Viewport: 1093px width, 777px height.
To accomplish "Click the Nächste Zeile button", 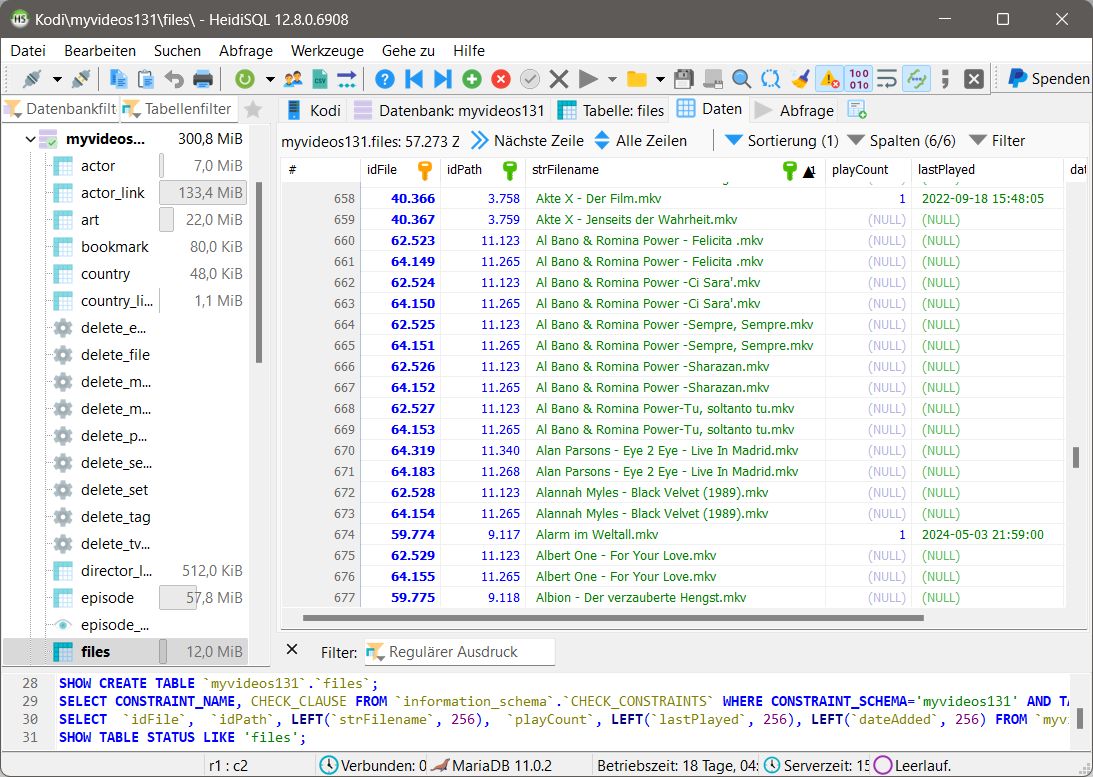I will [x=527, y=141].
